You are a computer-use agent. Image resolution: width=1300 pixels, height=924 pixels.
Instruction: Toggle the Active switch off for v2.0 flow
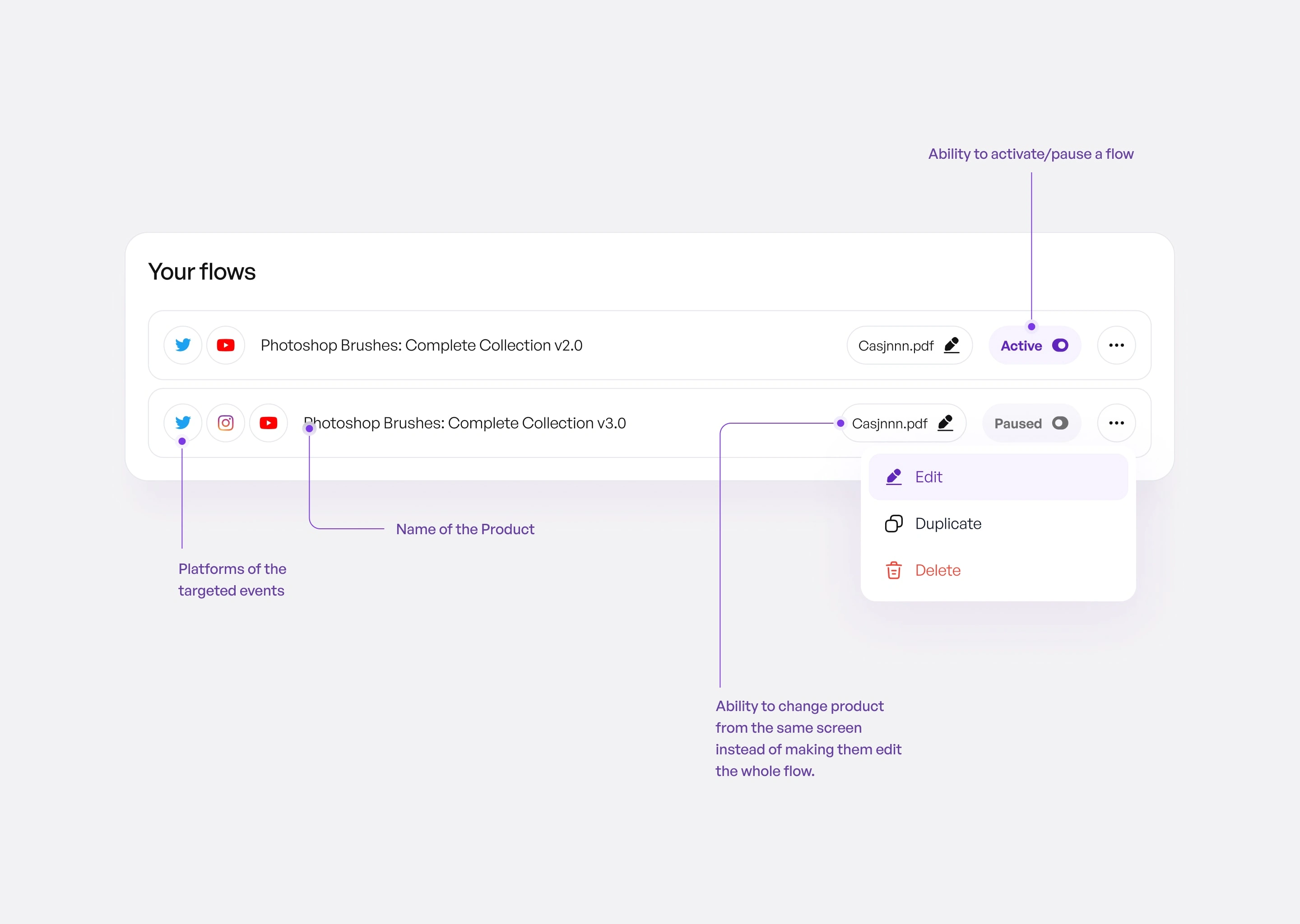1060,345
